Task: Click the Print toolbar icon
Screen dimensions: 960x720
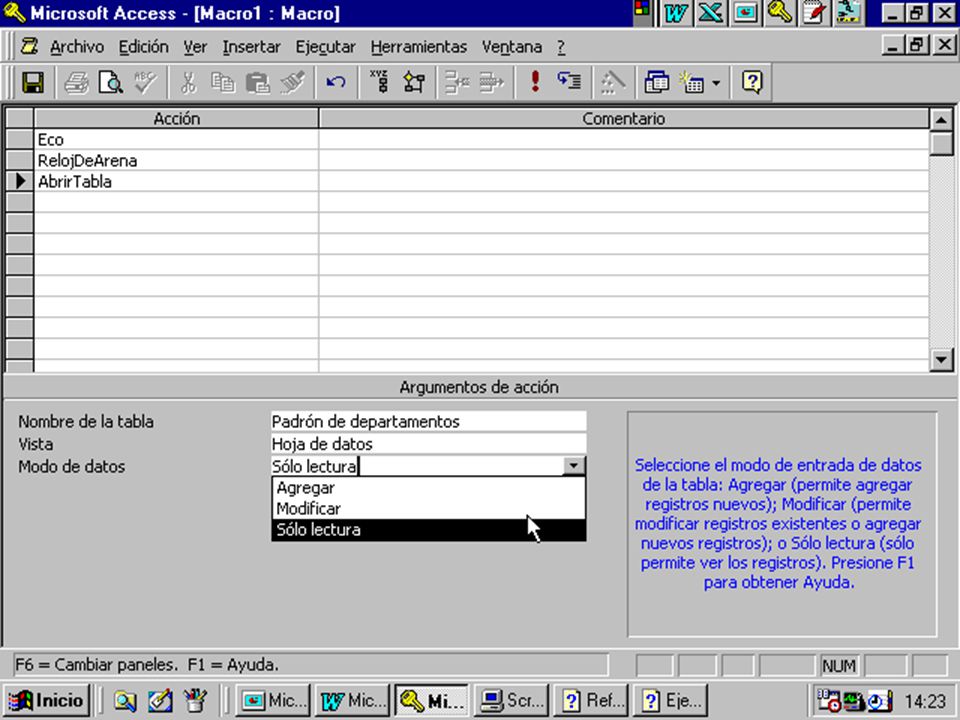Action: (77, 82)
